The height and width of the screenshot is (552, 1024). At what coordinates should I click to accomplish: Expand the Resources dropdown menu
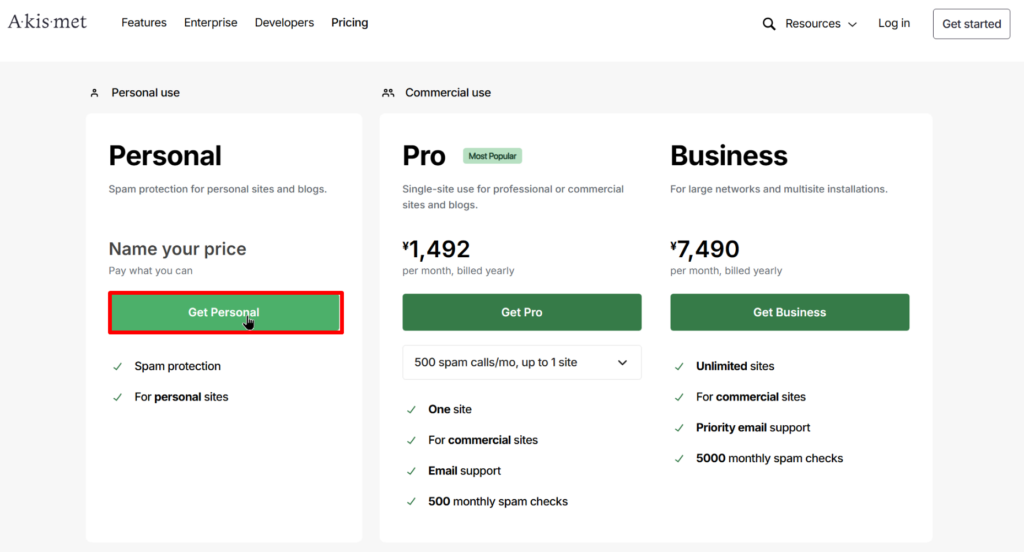coord(820,24)
